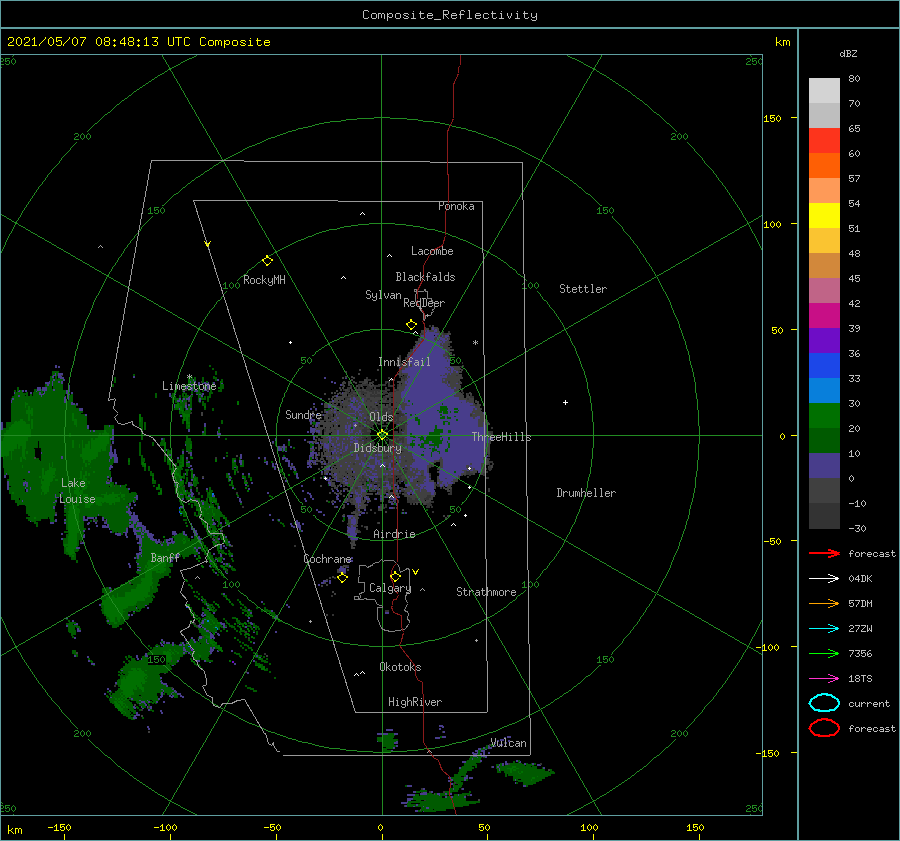Click the Innisfail label
The image size is (900, 841).
404,362
